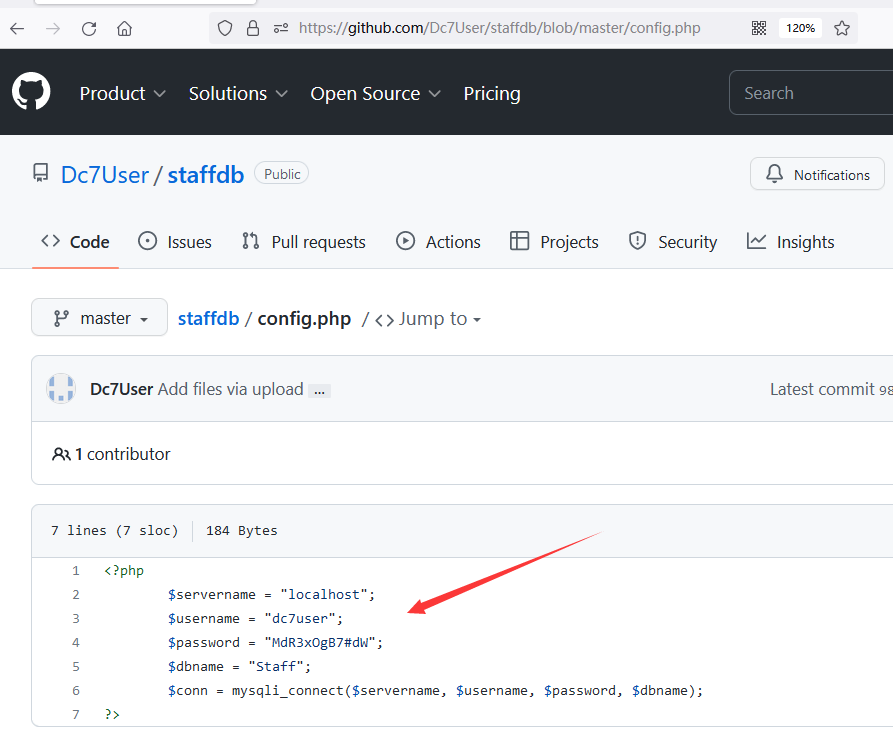Click the URL text in the address bar
This screenshot has width=893, height=747.
click(499, 28)
